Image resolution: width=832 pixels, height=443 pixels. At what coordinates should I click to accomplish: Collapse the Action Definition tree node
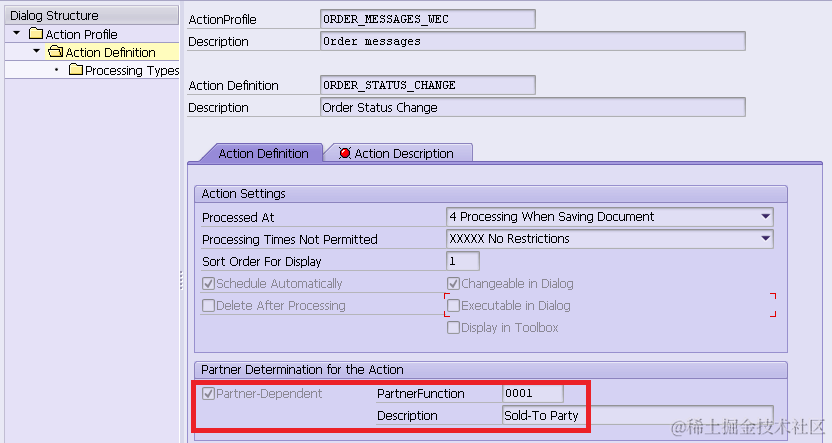(x=36, y=51)
